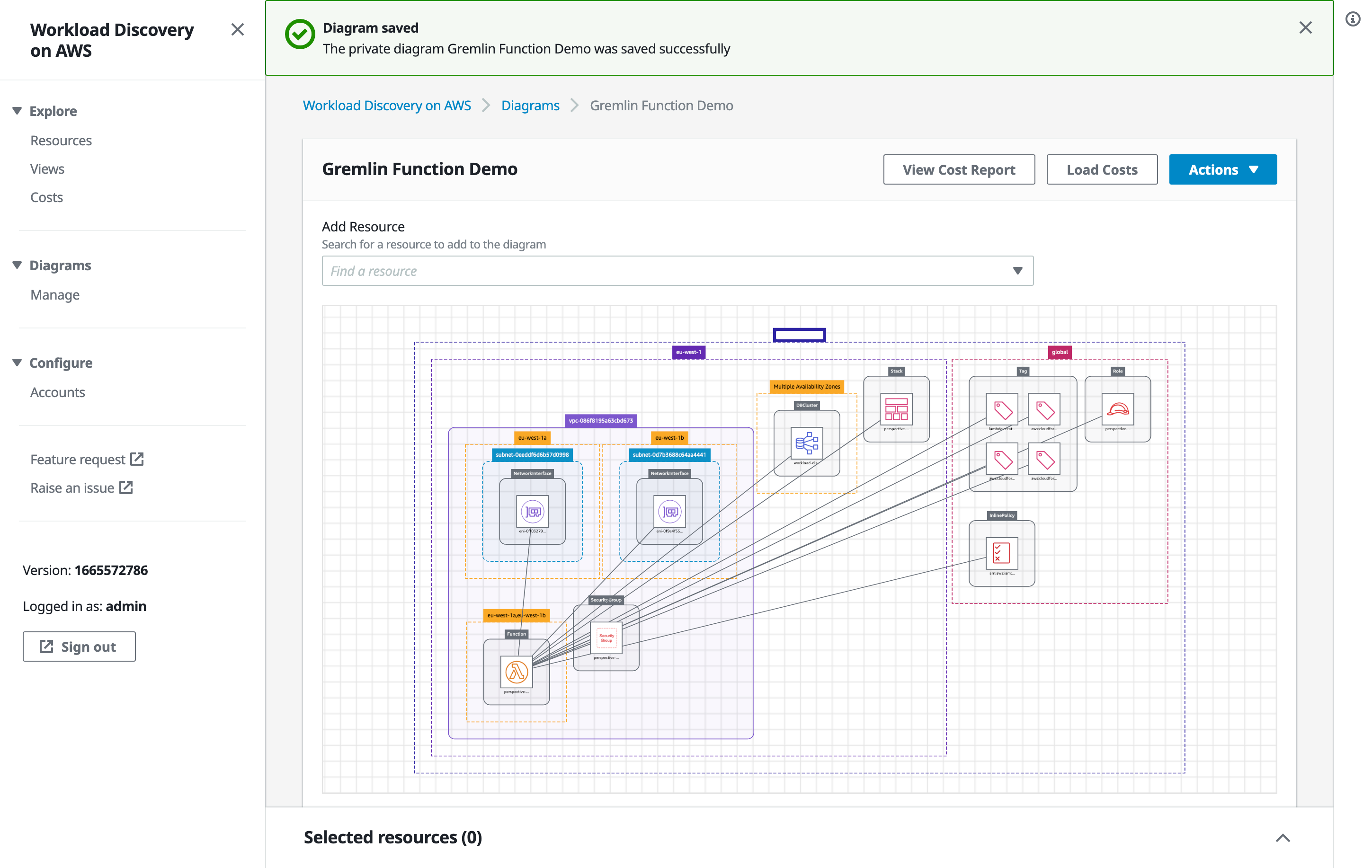This screenshot has height=868, width=1372.
Task: Click the global region label
Action: tap(1060, 352)
